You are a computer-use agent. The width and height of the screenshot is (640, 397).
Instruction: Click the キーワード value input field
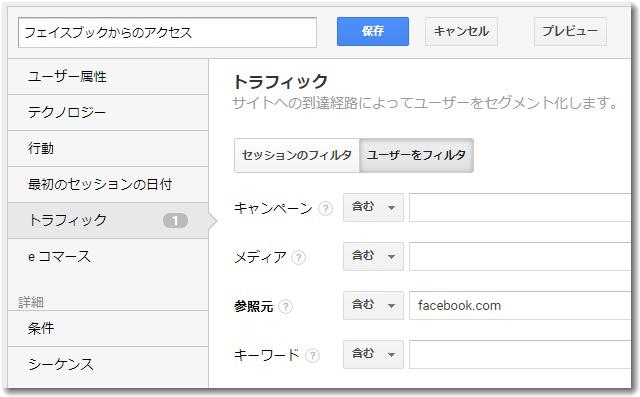[520, 354]
